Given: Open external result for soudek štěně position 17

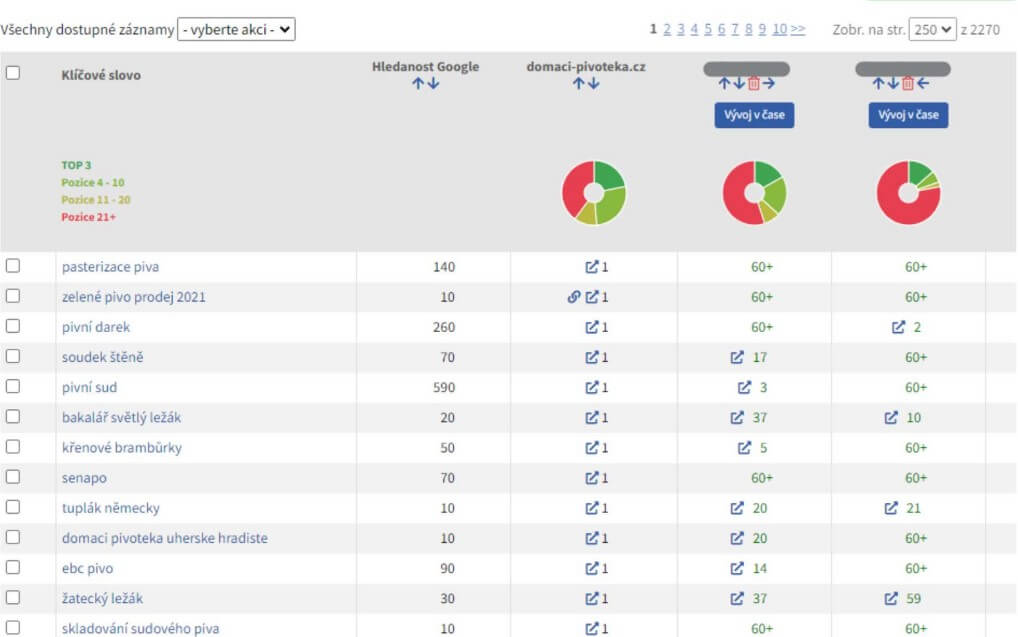Looking at the screenshot, I should 737,357.
